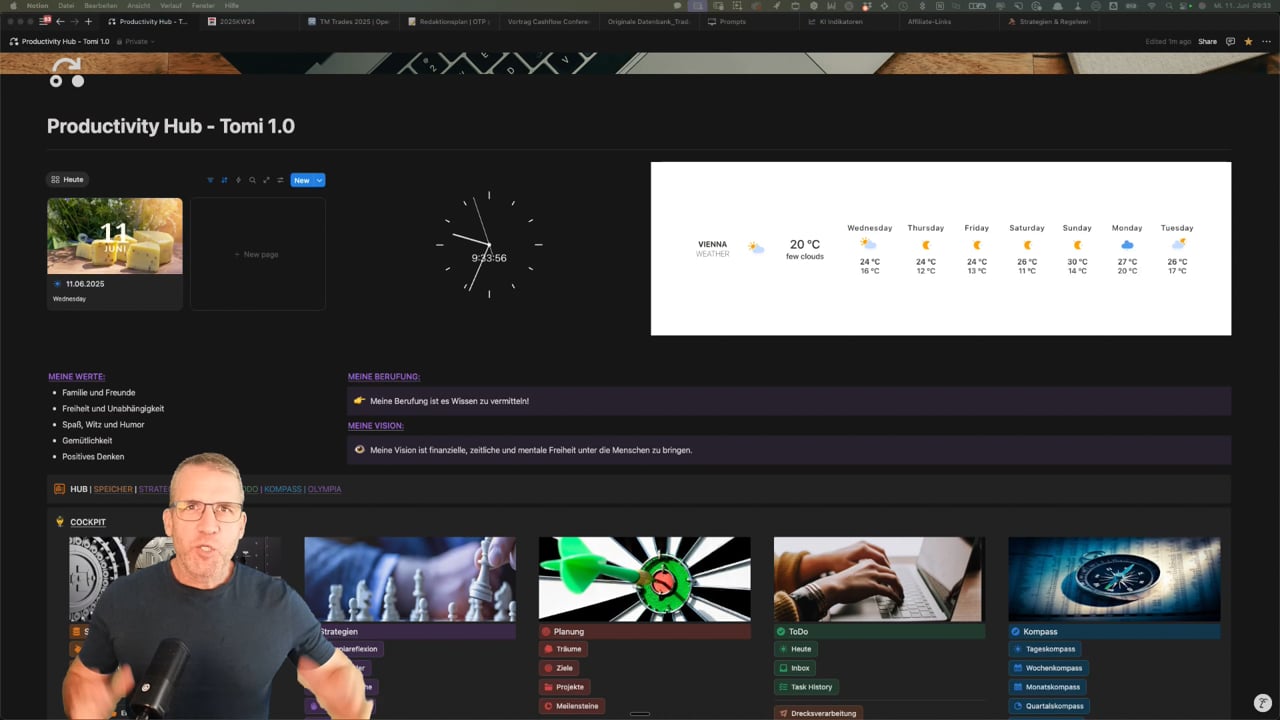Screen dimensions: 1280x720
Task: Click the Share button
Action: click(x=1207, y=42)
